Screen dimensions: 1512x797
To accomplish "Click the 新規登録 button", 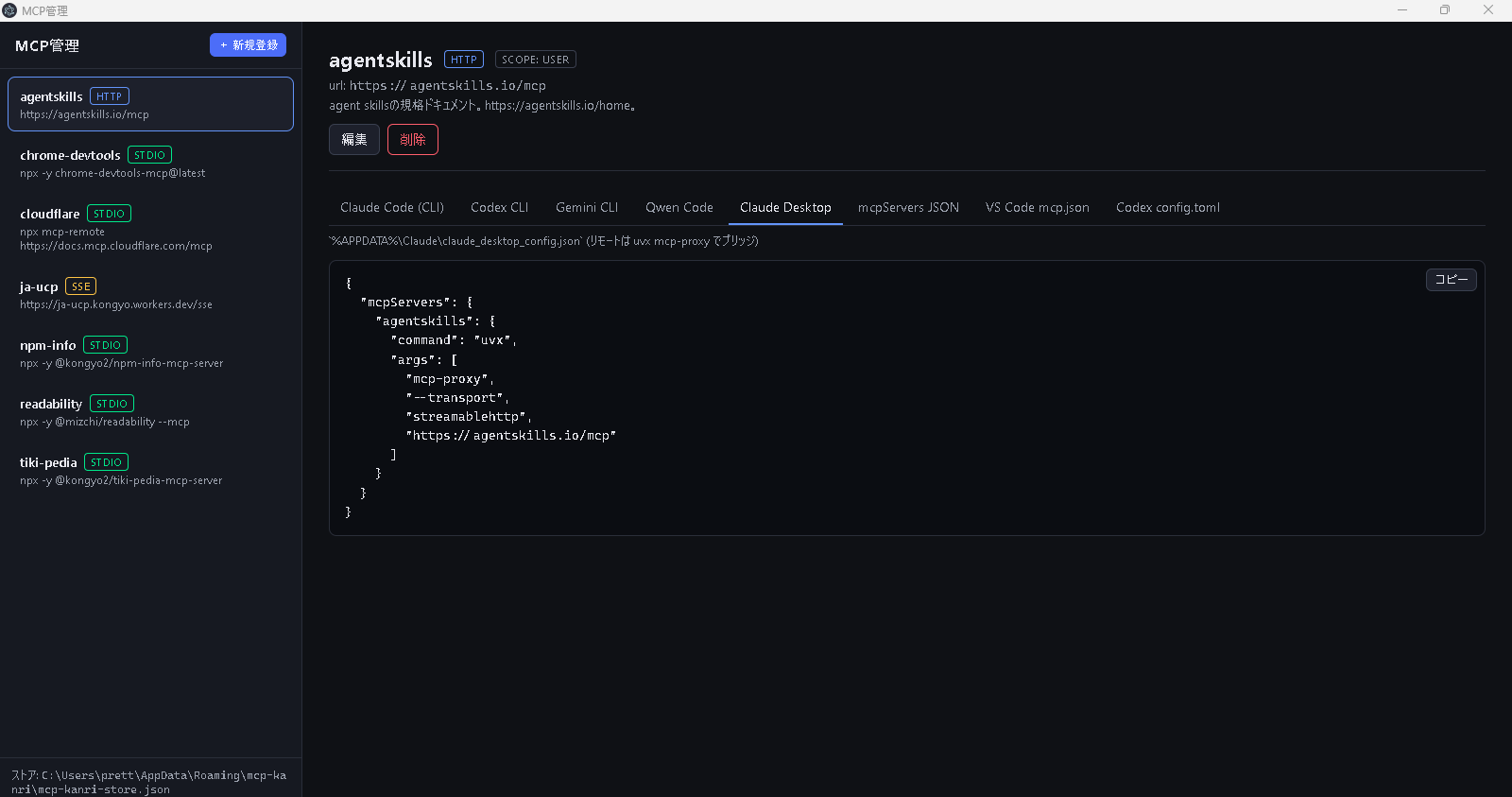I will pyautogui.click(x=248, y=45).
